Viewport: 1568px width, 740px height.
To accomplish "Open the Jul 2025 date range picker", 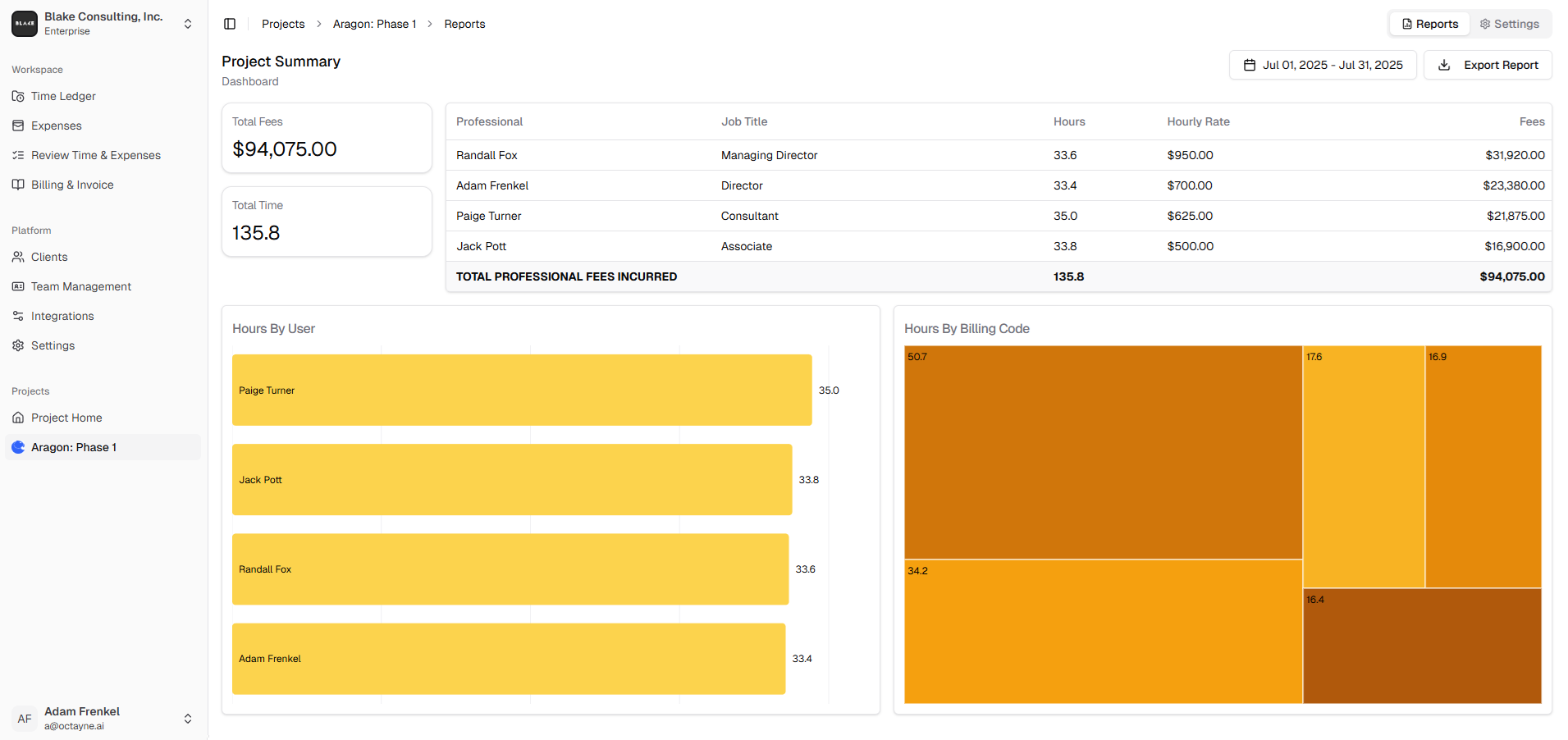I will click(1322, 65).
